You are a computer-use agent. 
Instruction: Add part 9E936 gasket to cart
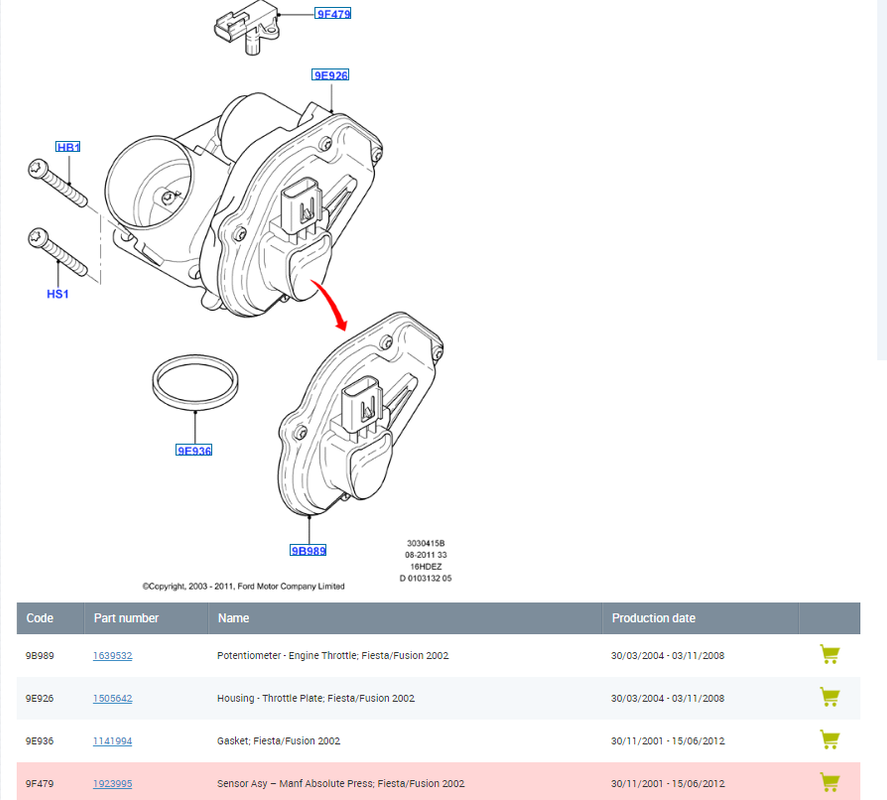(829, 740)
